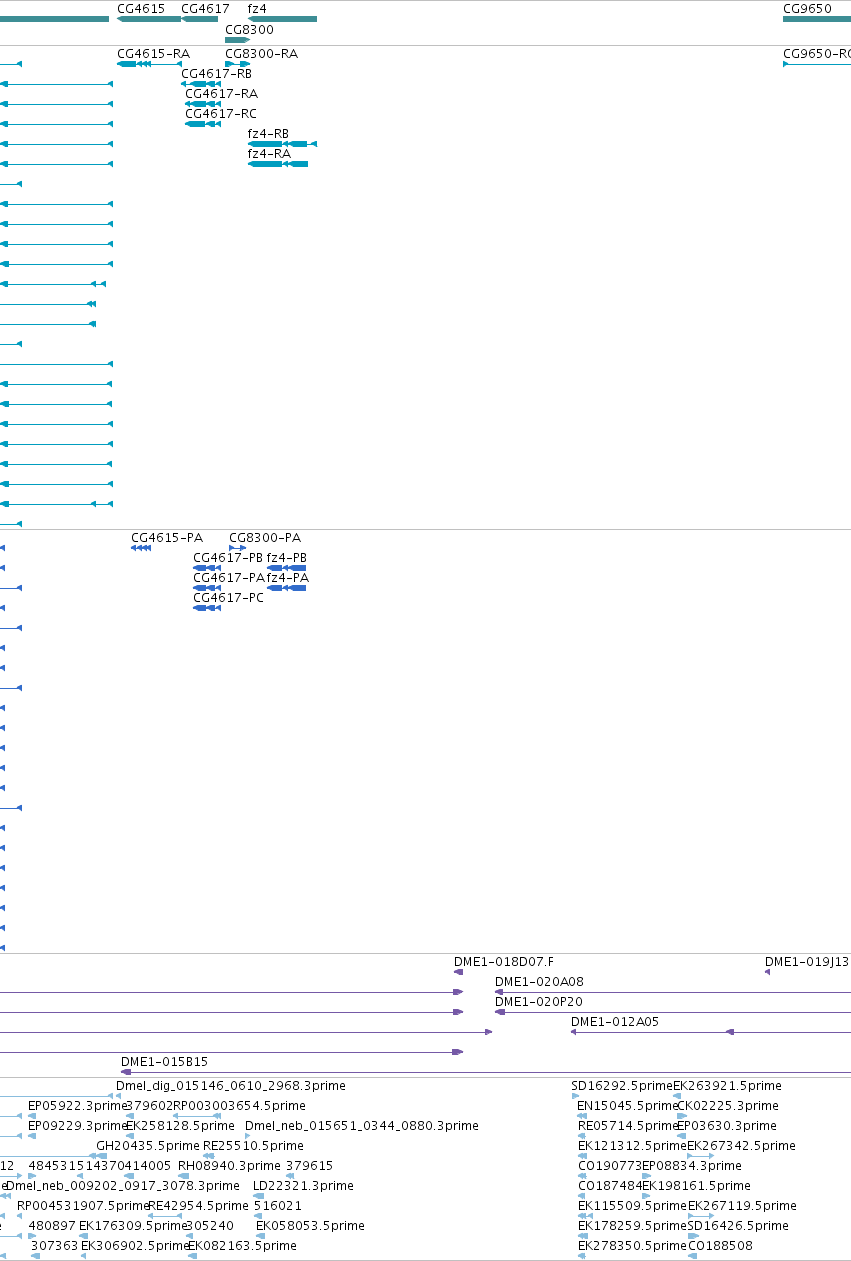
Task: Select the EK258128.5prime EST
Action: tap(130, 1136)
